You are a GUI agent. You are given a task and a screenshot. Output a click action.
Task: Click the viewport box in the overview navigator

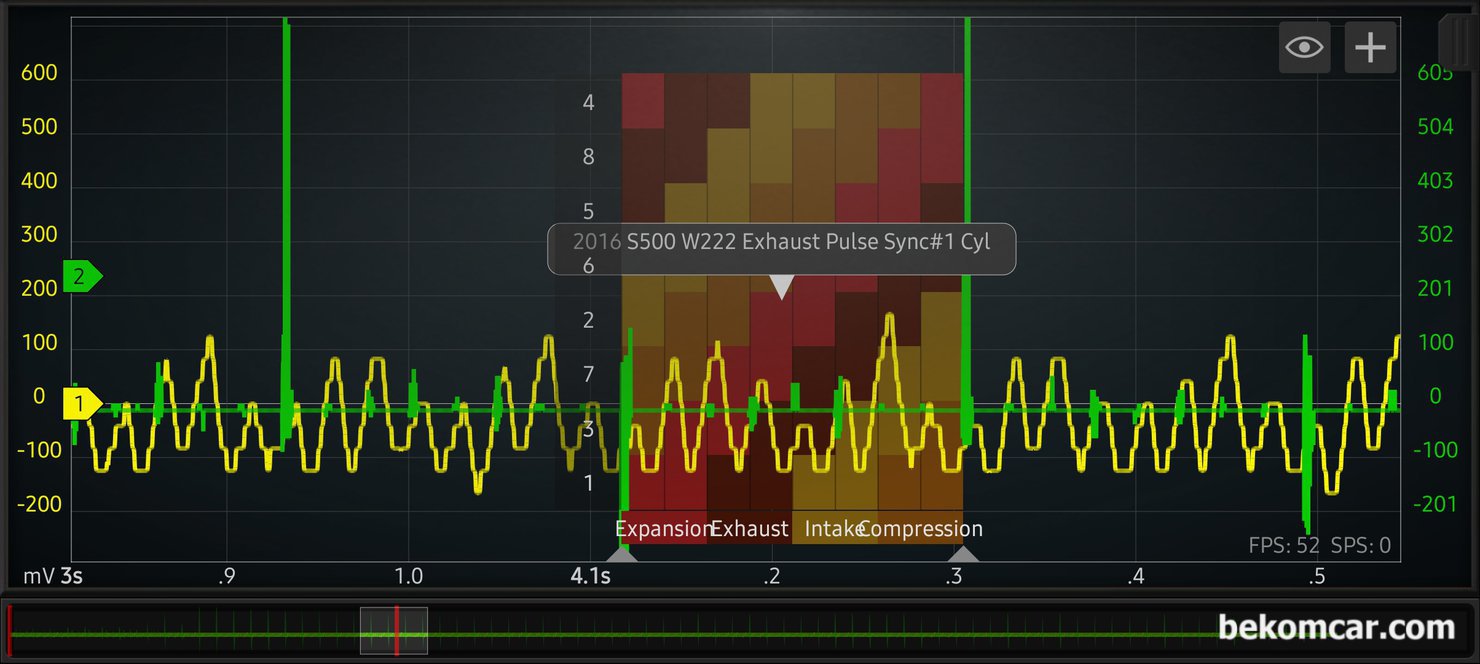point(378,630)
